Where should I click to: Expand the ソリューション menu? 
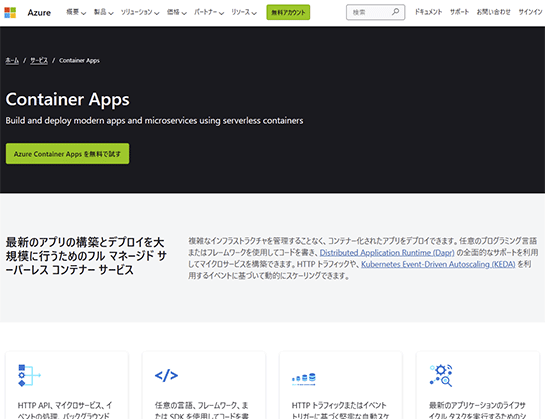pyautogui.click(x=140, y=13)
